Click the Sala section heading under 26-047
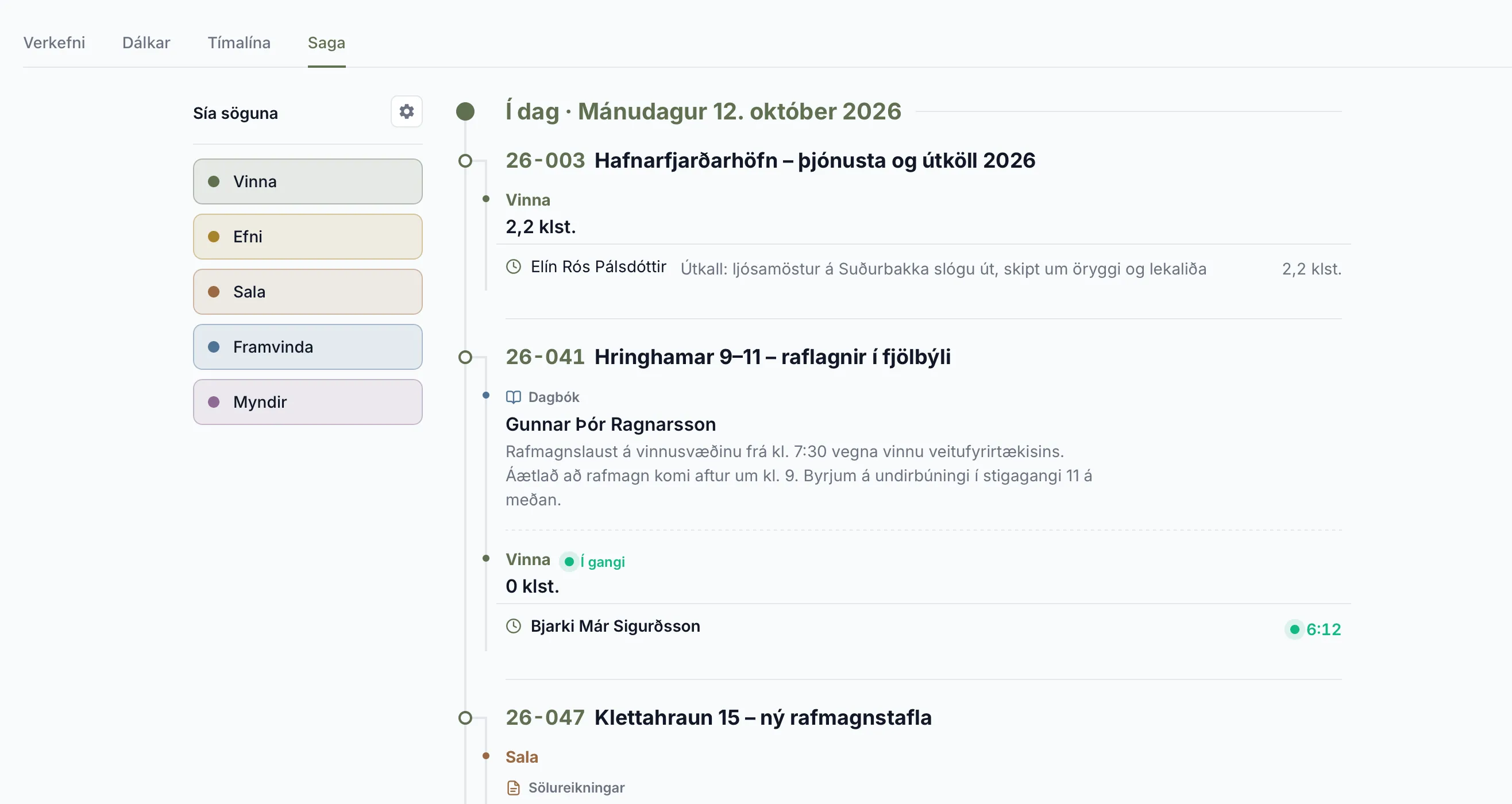The height and width of the screenshot is (804, 1512). [x=522, y=757]
